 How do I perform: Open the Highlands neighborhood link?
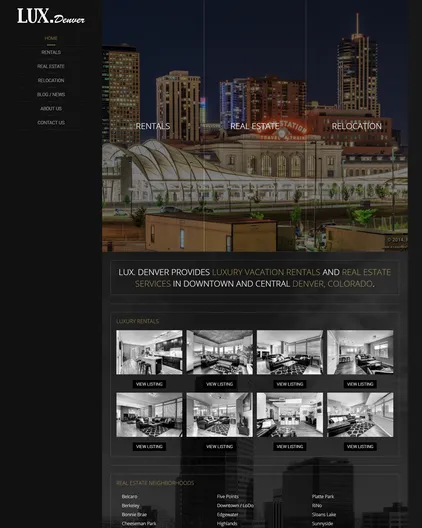[x=227, y=524]
